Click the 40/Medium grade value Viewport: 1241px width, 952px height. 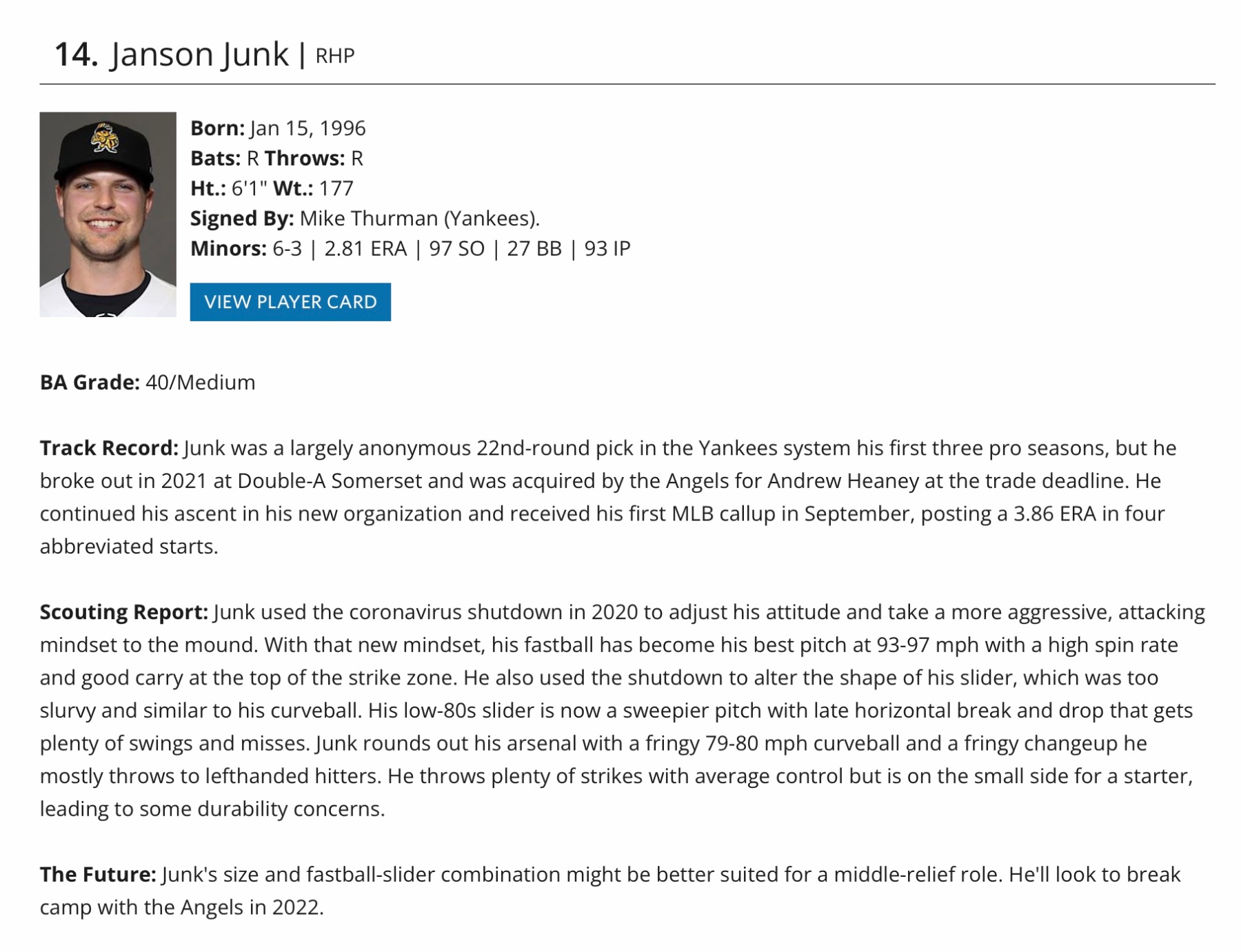tap(200, 383)
